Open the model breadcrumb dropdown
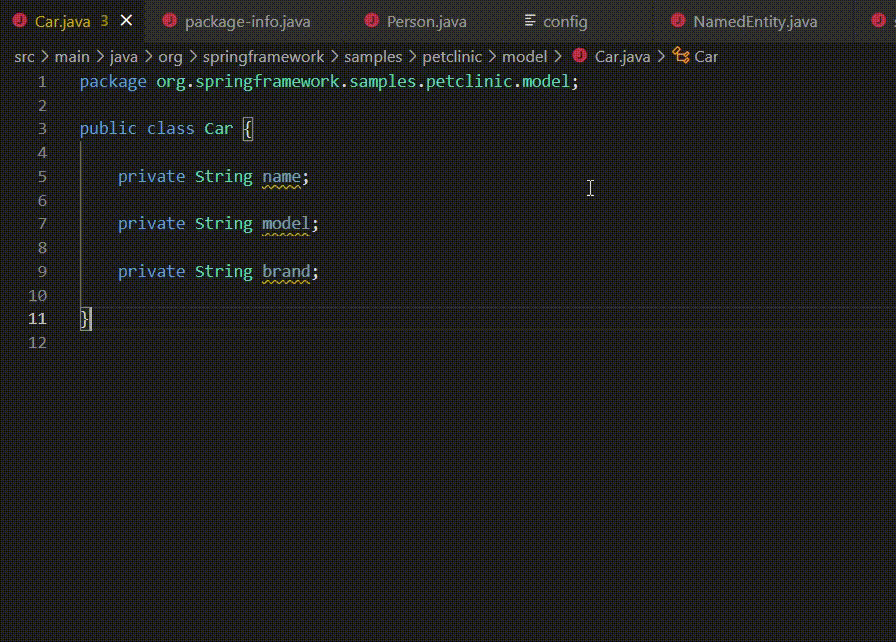Image resolution: width=896 pixels, height=642 pixels. (525, 57)
